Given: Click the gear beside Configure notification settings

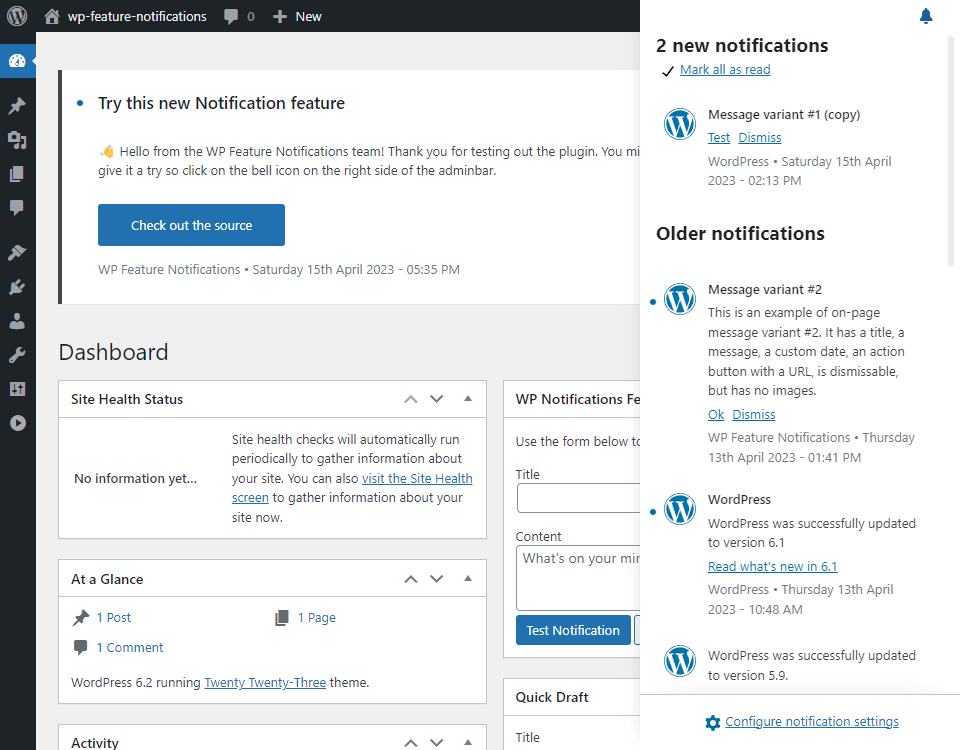Looking at the screenshot, I should pyautogui.click(x=713, y=721).
